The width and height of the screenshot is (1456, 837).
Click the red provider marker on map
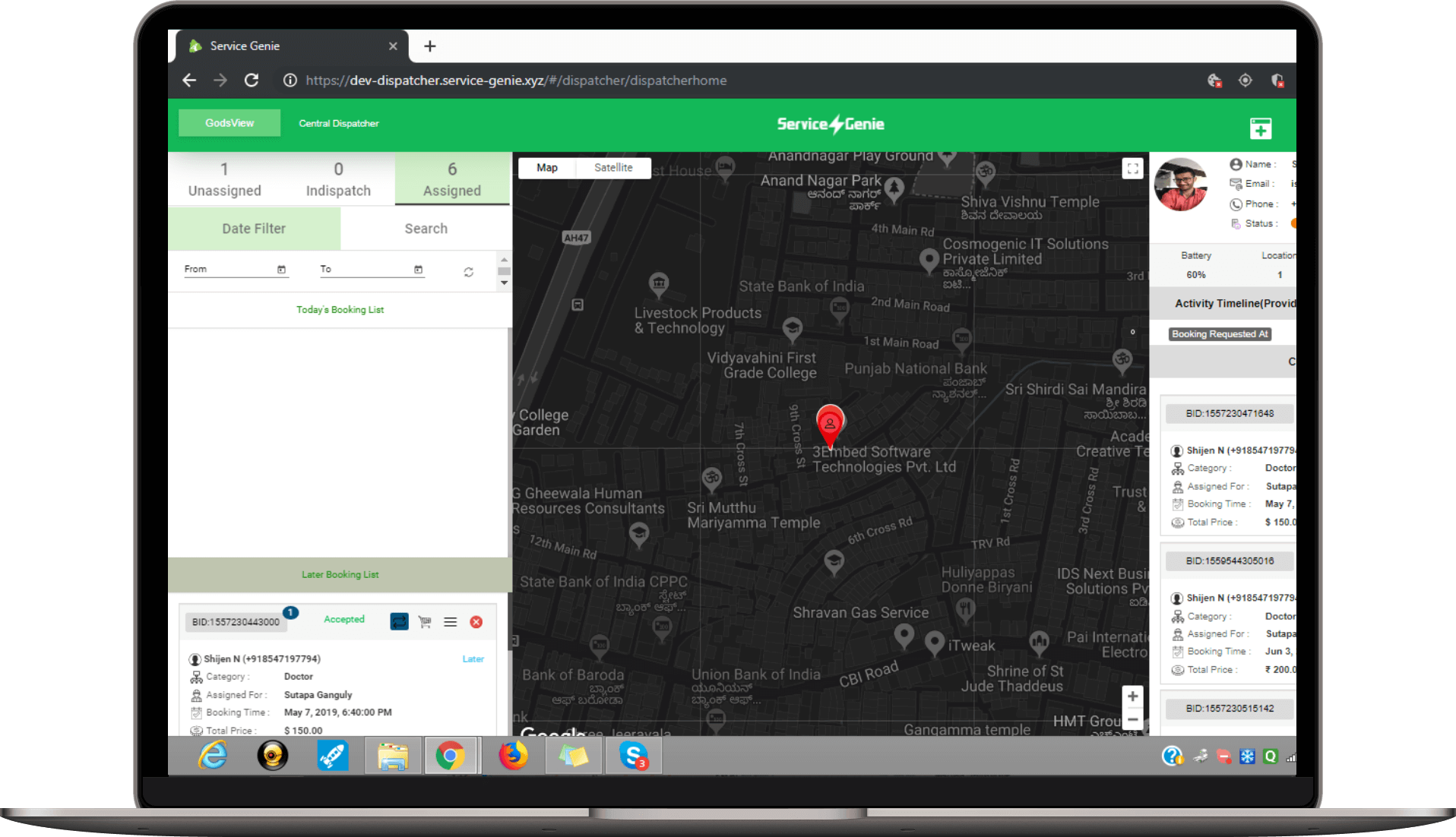click(x=830, y=425)
